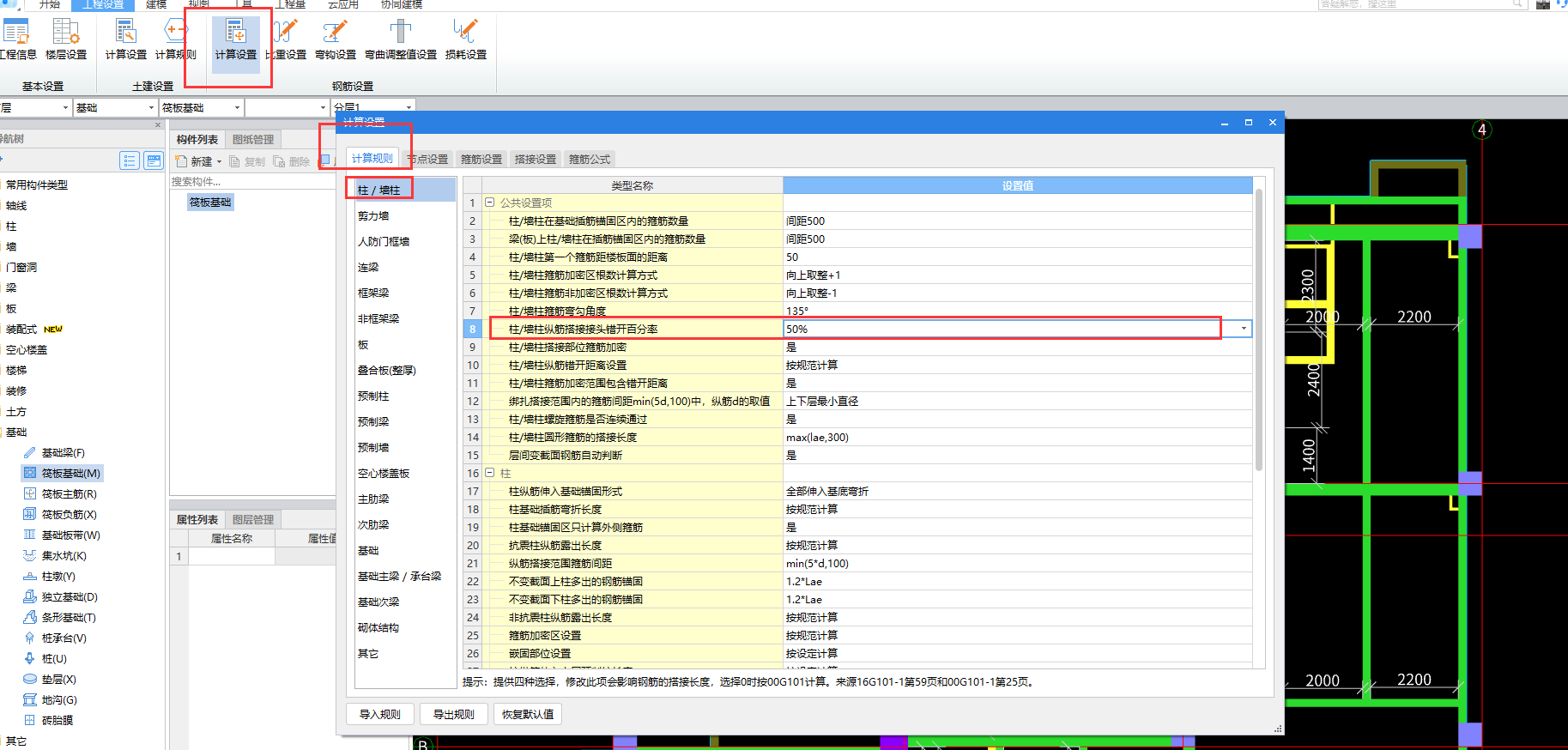Open 楼层设置 in the ribbon
This screenshot has height=750, width=1568.
point(66,39)
